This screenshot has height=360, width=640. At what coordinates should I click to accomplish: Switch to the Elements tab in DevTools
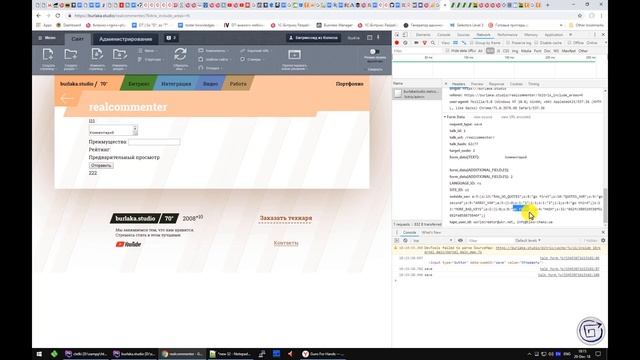(x=423, y=35)
